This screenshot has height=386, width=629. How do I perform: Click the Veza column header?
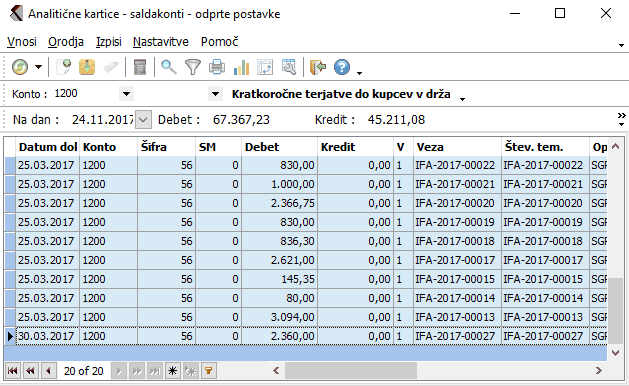(x=457, y=147)
